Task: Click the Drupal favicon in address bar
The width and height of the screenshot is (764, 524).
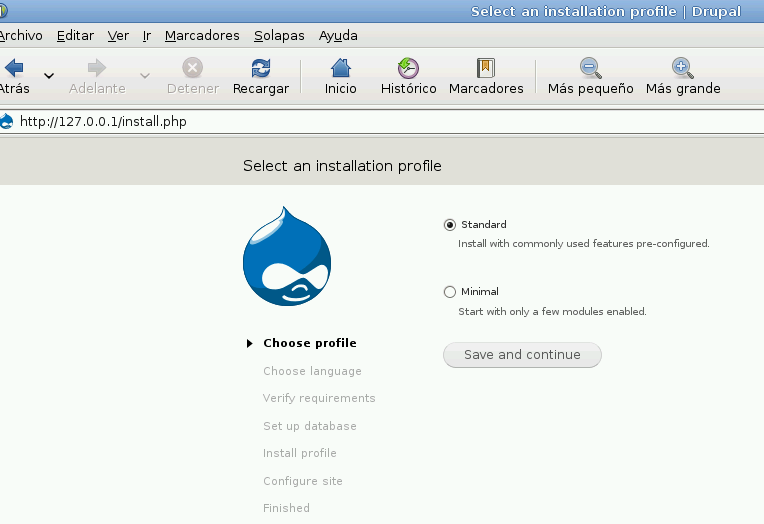Action: (x=6, y=121)
